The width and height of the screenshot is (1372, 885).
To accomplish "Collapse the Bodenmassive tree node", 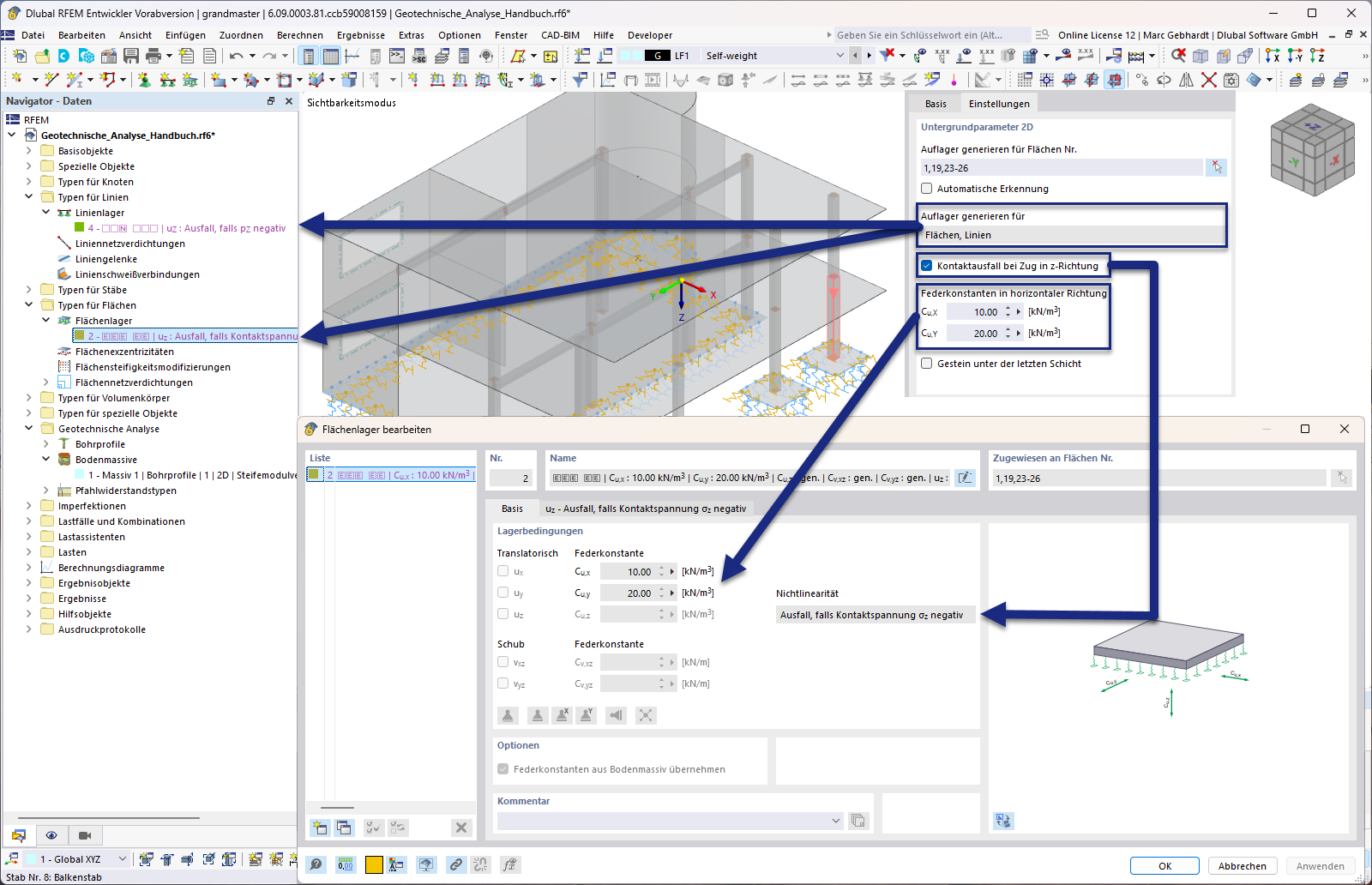I will pos(45,459).
